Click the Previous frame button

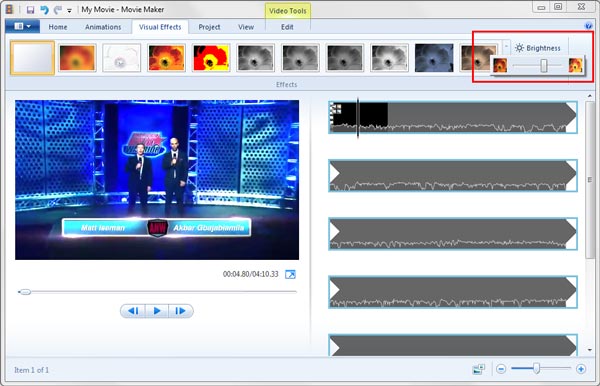(x=133, y=311)
